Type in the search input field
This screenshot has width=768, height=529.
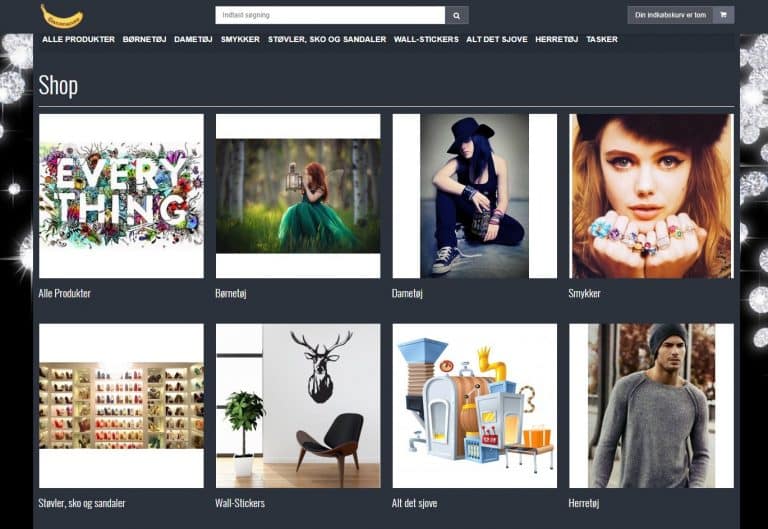click(x=330, y=15)
